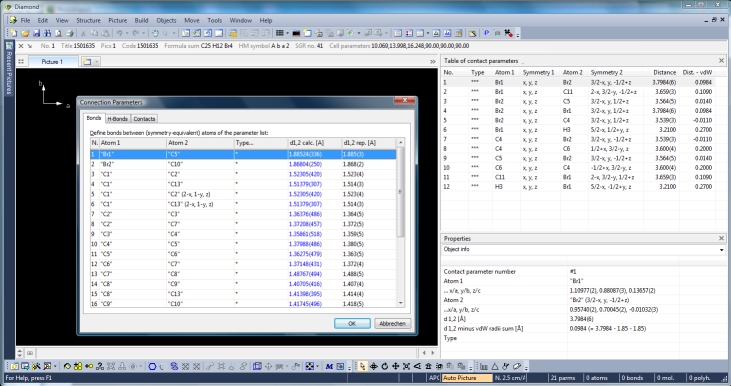Click the picture grid icon left of Picture 1 tab
This screenshot has height=386, width=731.
pyautogui.click(x=21, y=62)
